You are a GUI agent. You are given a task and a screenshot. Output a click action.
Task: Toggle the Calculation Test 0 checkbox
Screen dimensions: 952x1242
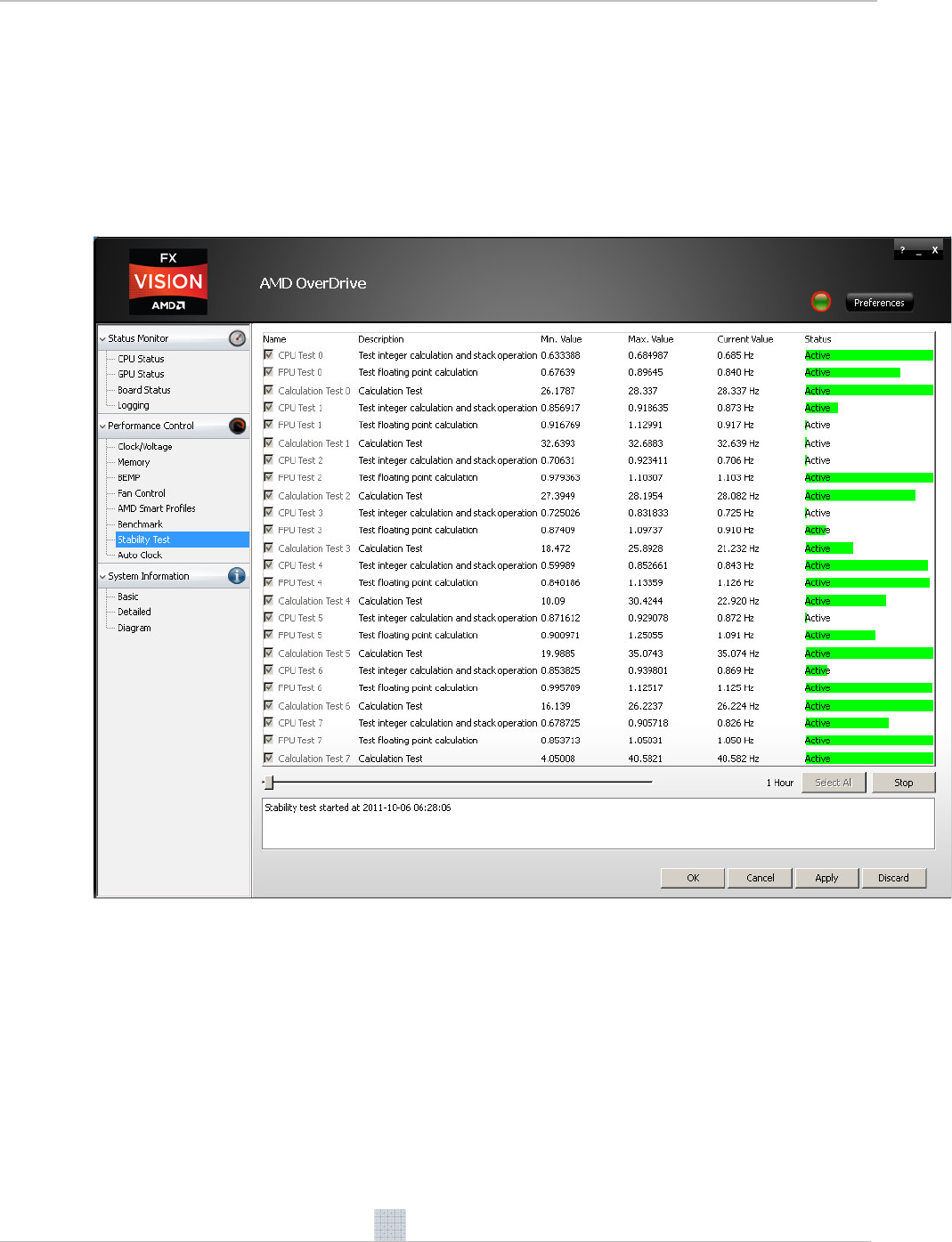pyautogui.click(x=268, y=390)
